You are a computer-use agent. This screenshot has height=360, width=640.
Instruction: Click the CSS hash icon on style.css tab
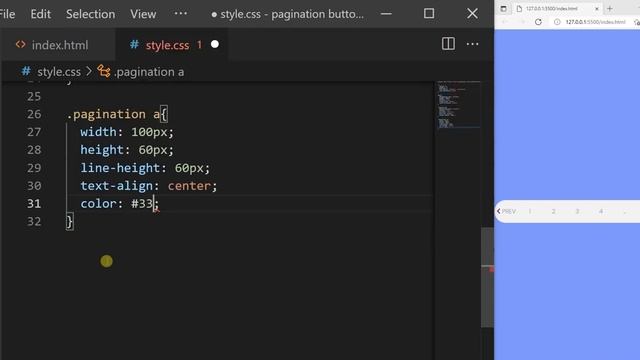pyautogui.click(x=134, y=44)
